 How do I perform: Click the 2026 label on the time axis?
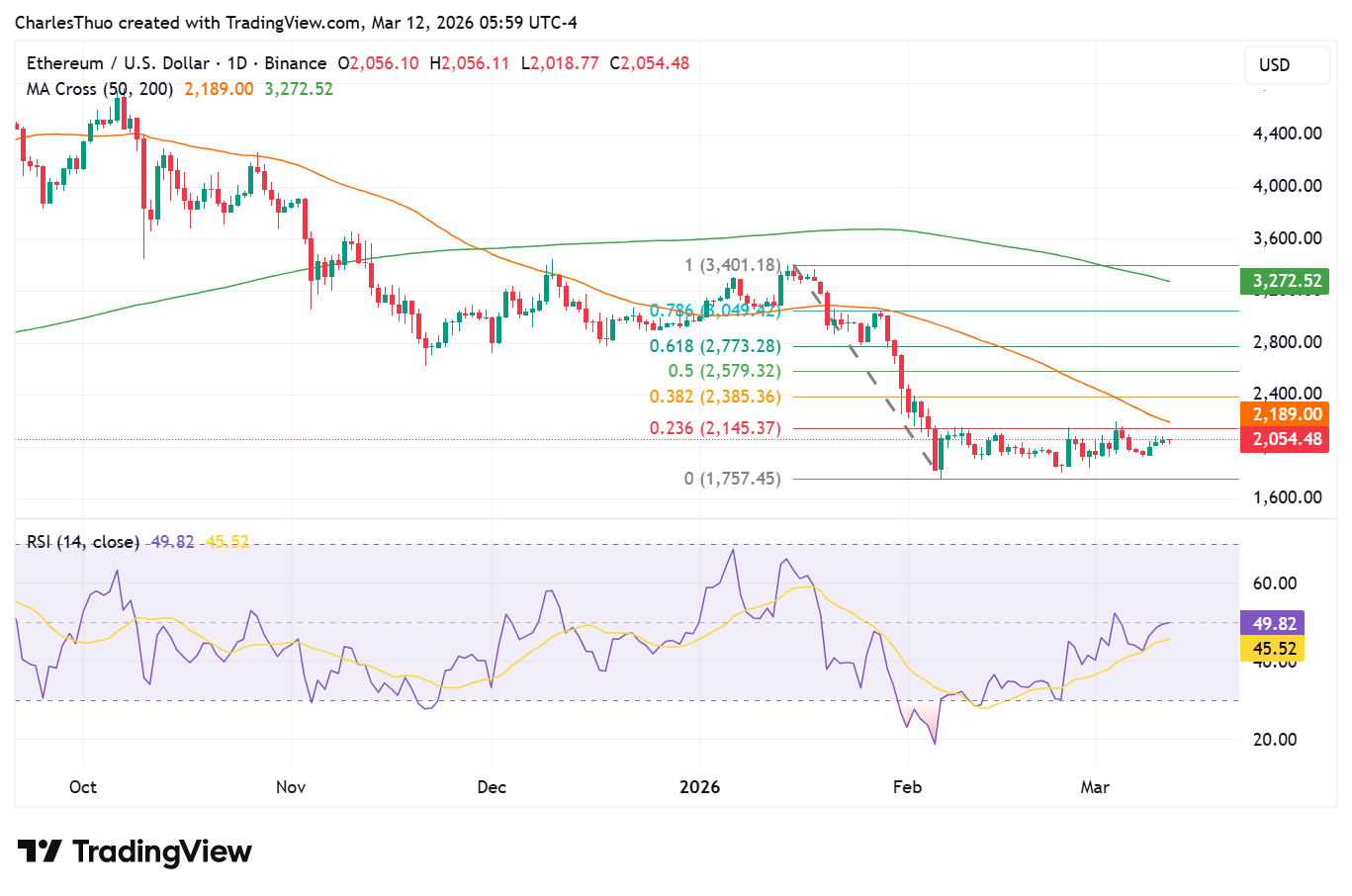pos(700,787)
